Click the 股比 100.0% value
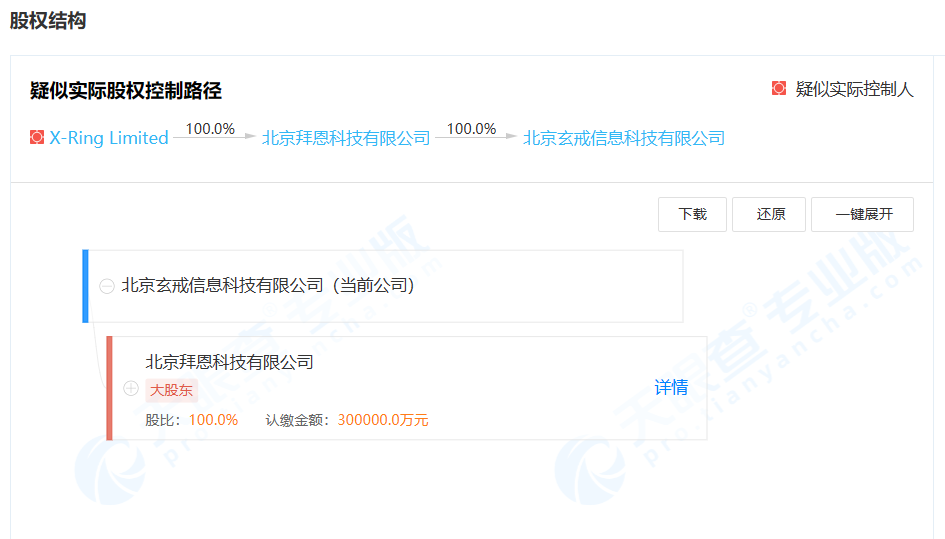945x539 pixels. click(x=213, y=420)
